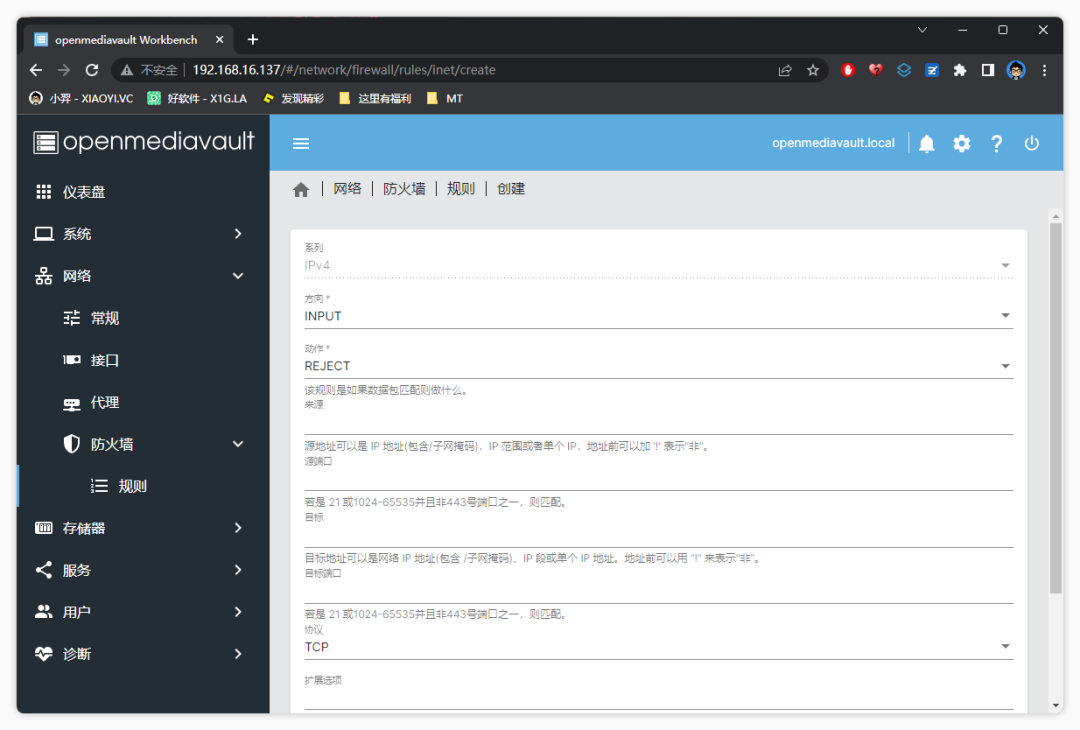Open 接口 in the network submenu

105,360
